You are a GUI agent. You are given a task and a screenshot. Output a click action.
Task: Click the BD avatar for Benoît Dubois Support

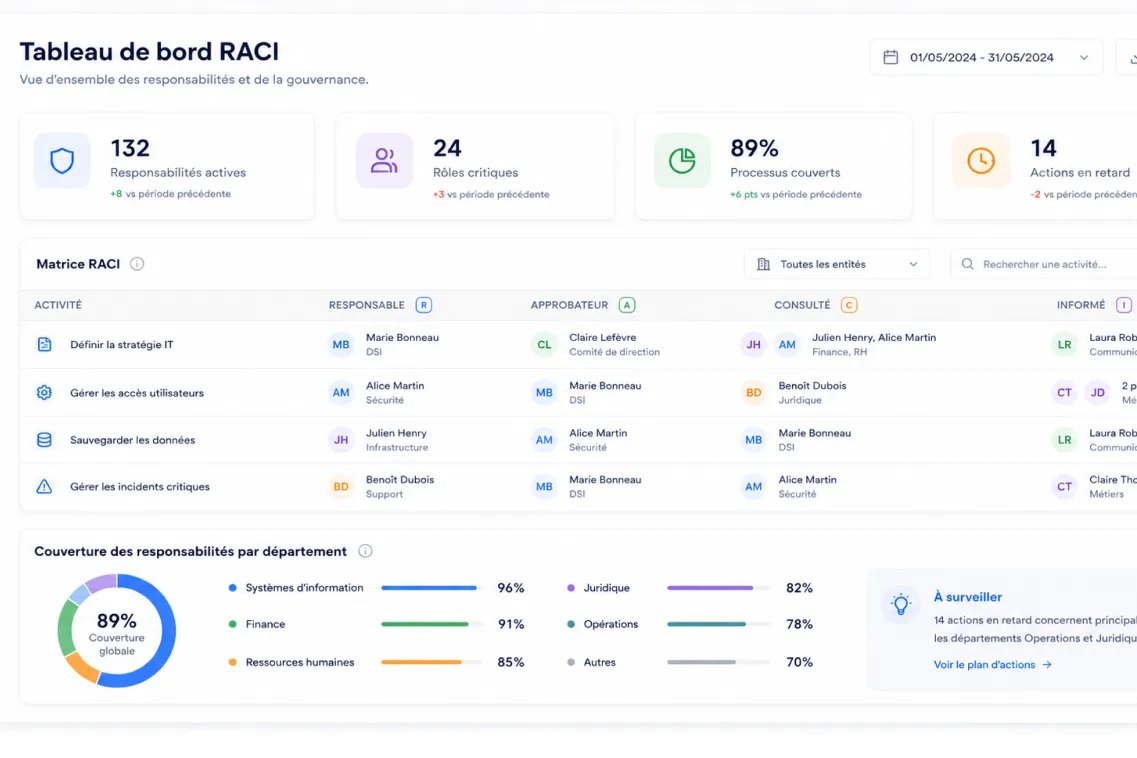coord(341,487)
